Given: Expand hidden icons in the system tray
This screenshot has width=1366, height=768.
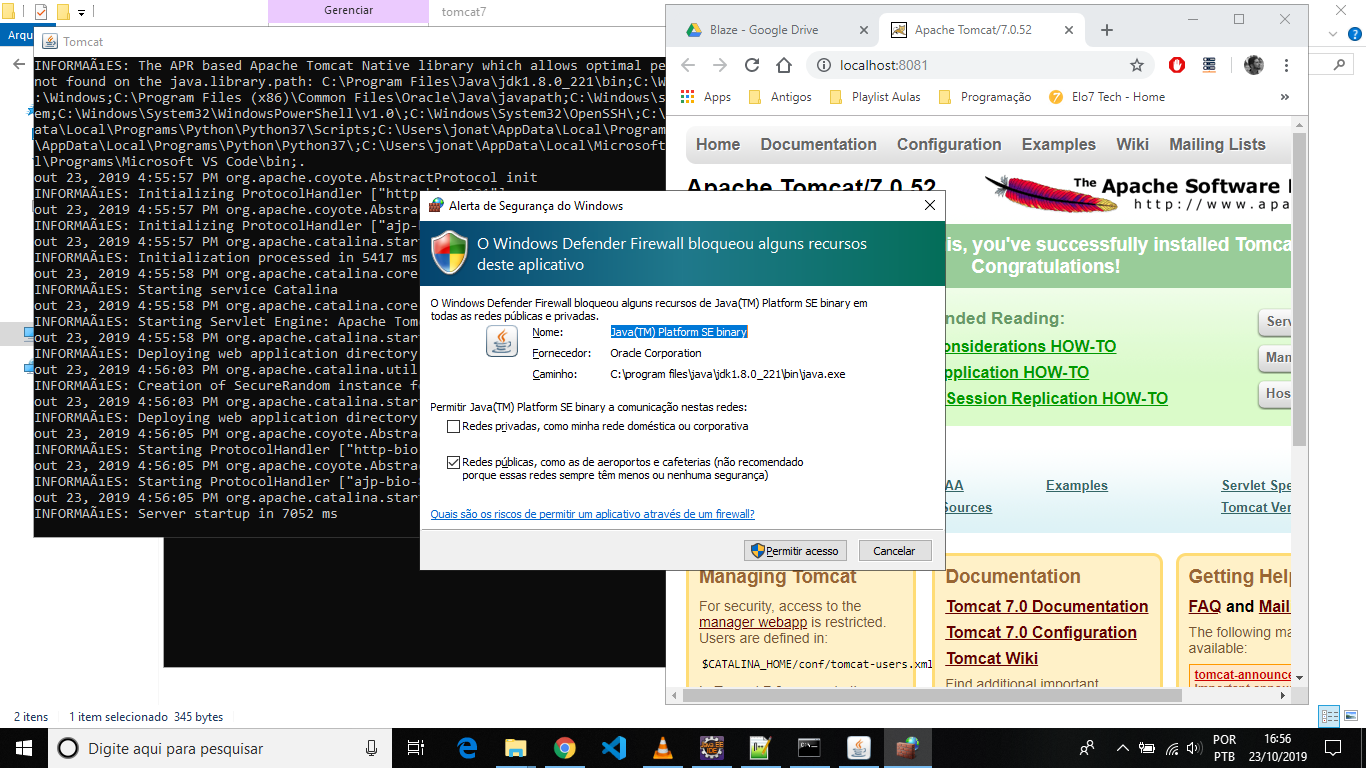Looking at the screenshot, I should point(1122,747).
